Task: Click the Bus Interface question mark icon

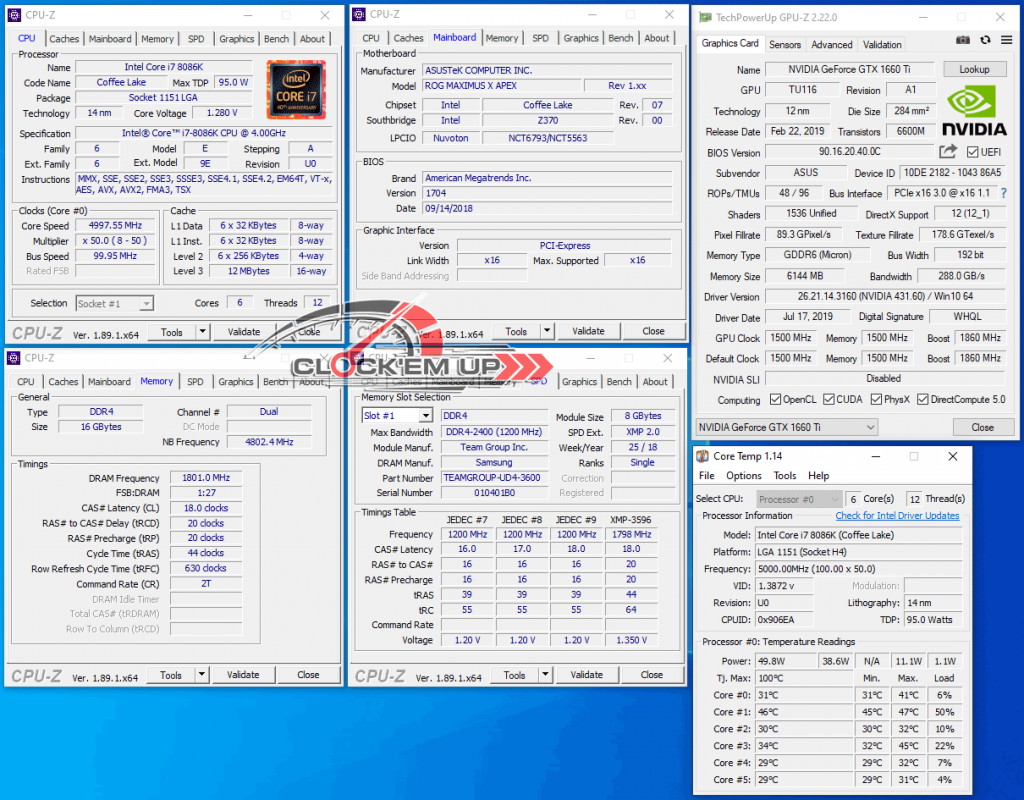Action: pos(1004,193)
